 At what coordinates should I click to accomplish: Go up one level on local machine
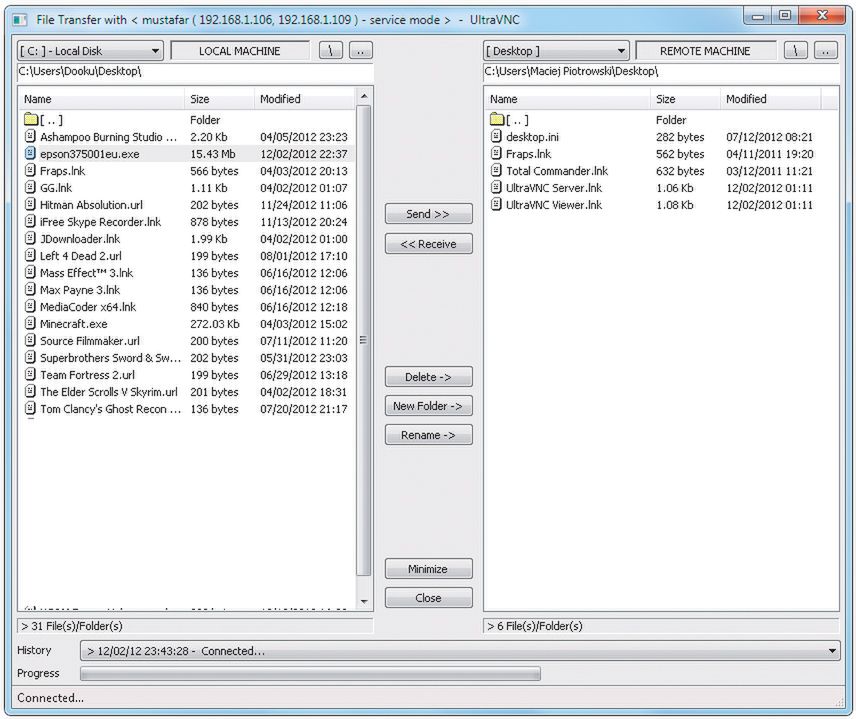360,51
